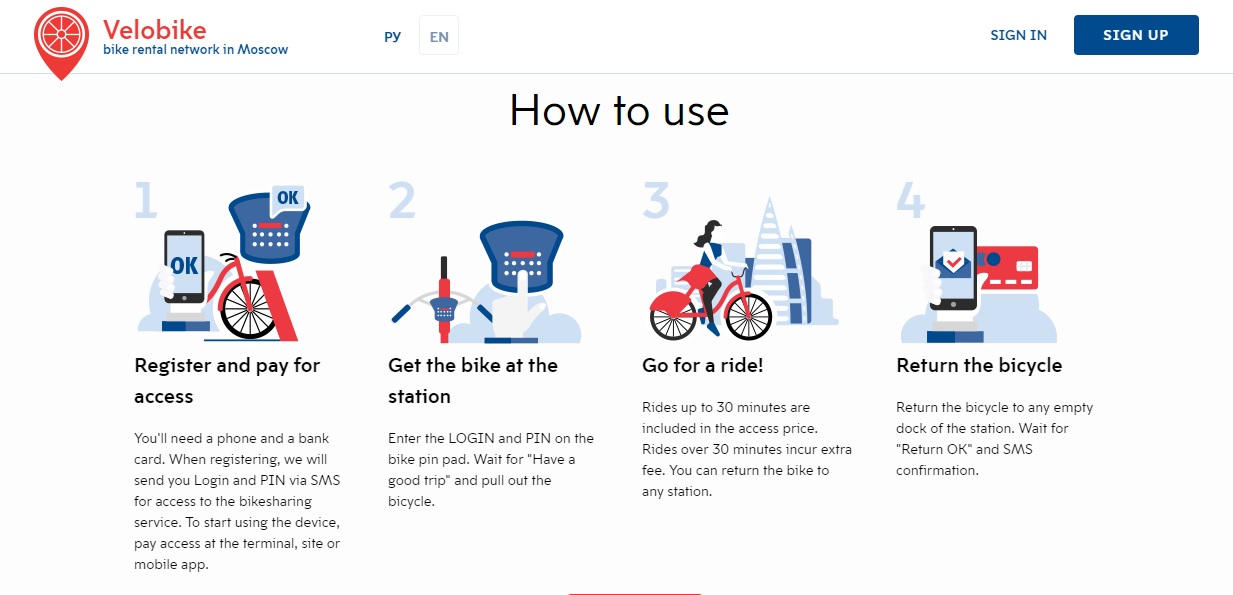Click the 'Register and pay for access' heading

coord(227,381)
